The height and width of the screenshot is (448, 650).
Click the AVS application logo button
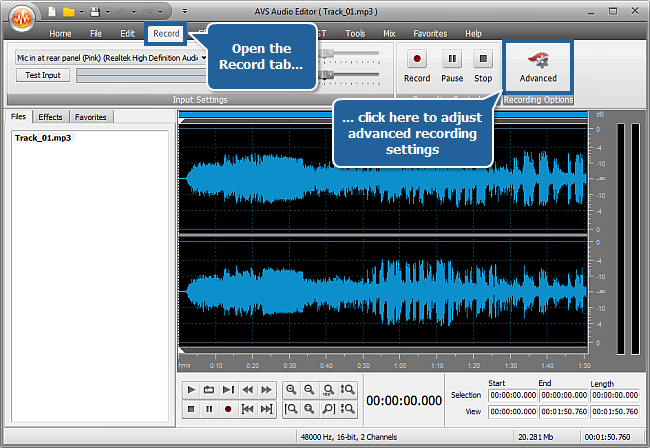point(21,18)
